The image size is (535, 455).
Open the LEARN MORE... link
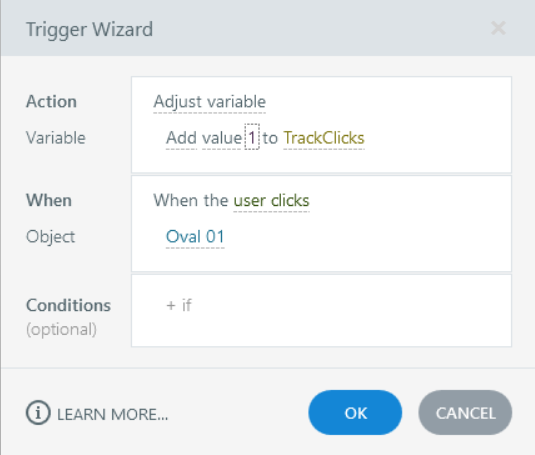pos(112,415)
